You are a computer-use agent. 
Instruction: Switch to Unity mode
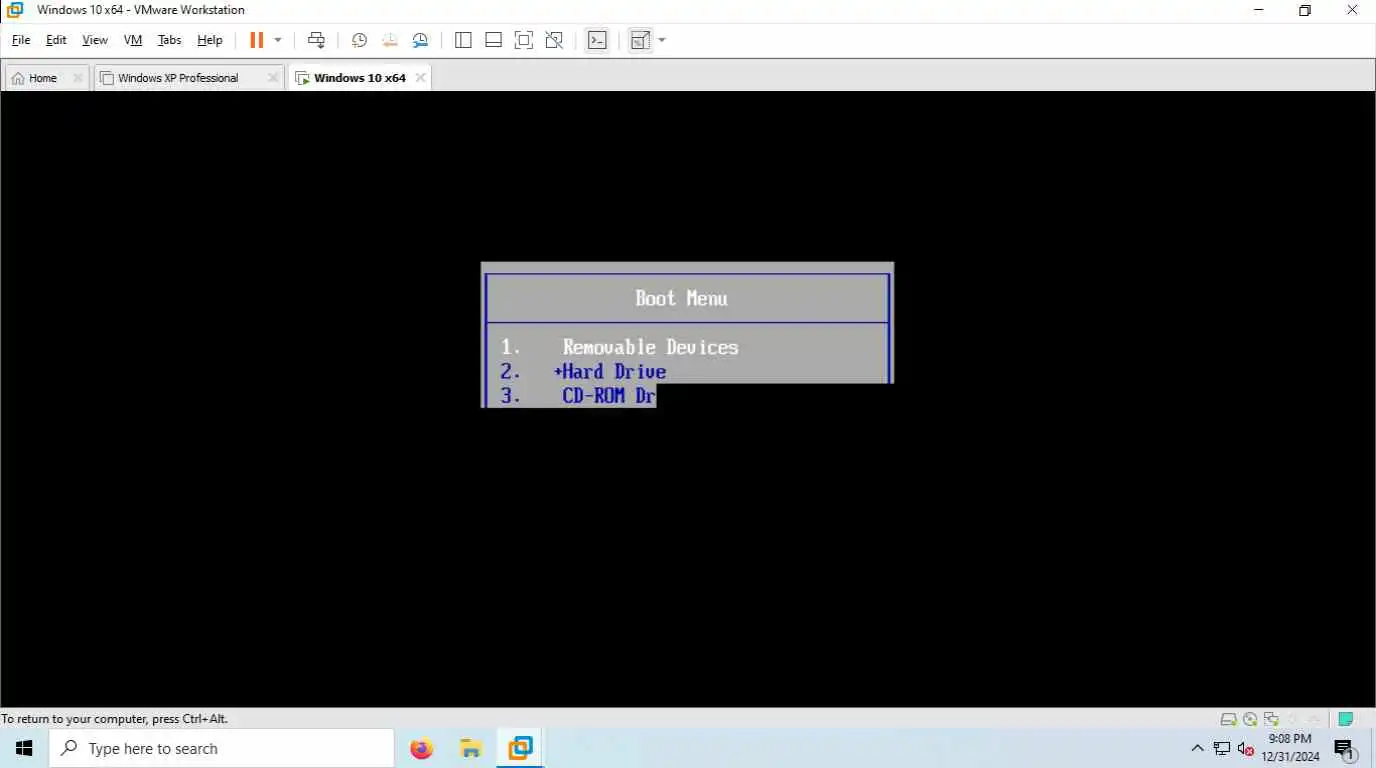pos(554,40)
